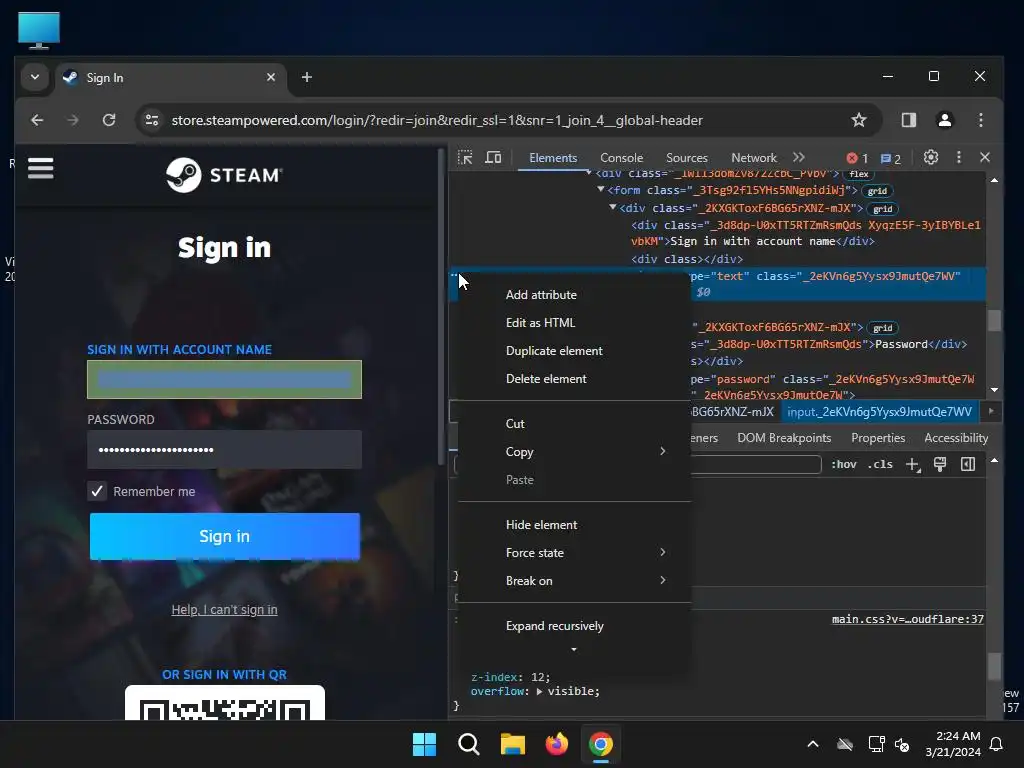Click the new style rule plus icon
Image resolution: width=1024 pixels, height=768 pixels.
[x=912, y=464]
